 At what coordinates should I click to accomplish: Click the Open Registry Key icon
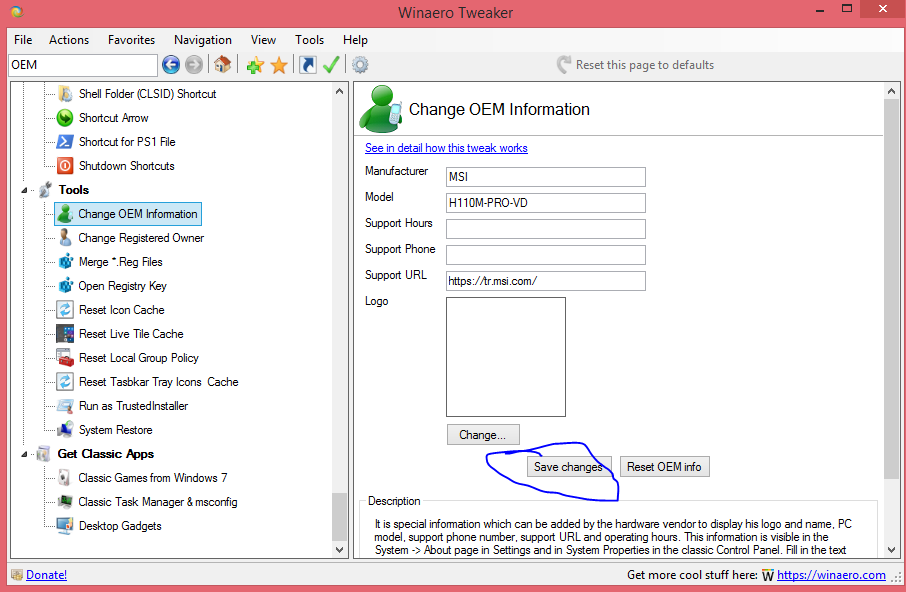point(65,286)
